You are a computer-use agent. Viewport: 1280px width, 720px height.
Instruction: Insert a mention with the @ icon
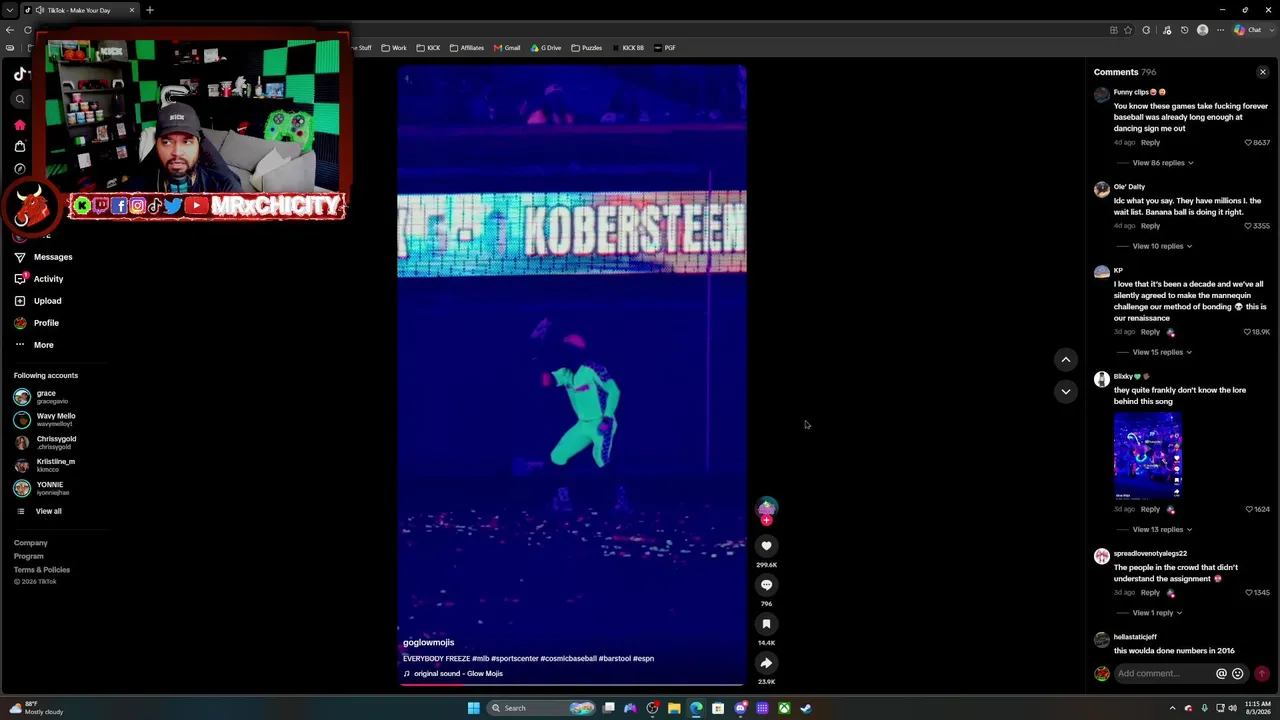coord(1221,674)
